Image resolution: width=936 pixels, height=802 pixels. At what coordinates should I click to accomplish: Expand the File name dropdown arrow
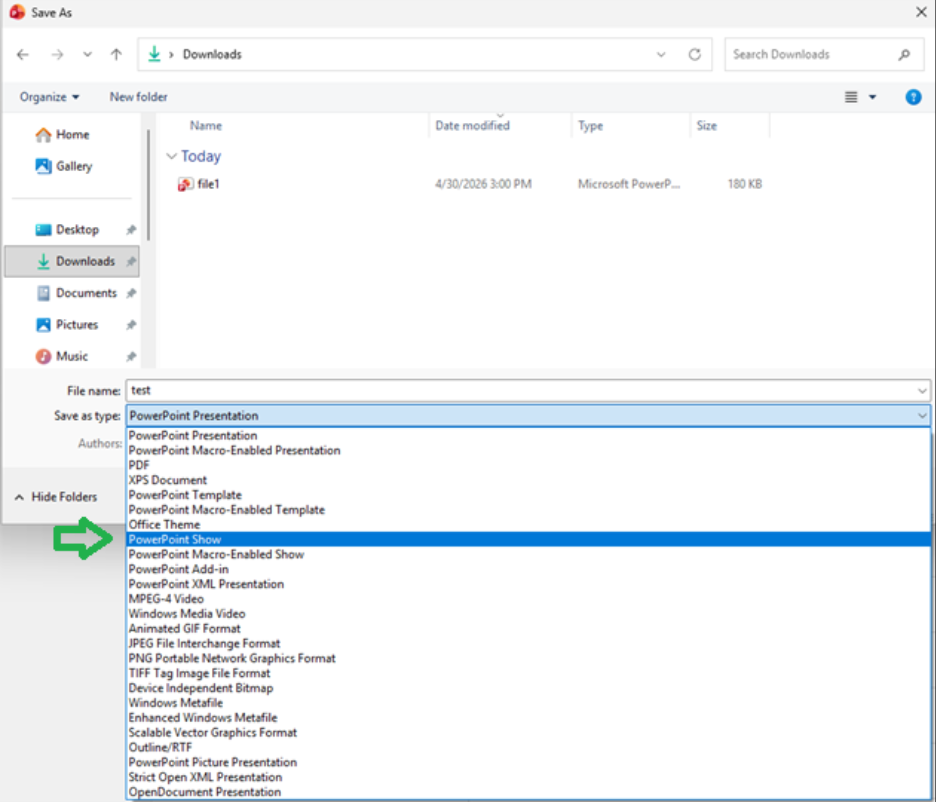tap(922, 391)
